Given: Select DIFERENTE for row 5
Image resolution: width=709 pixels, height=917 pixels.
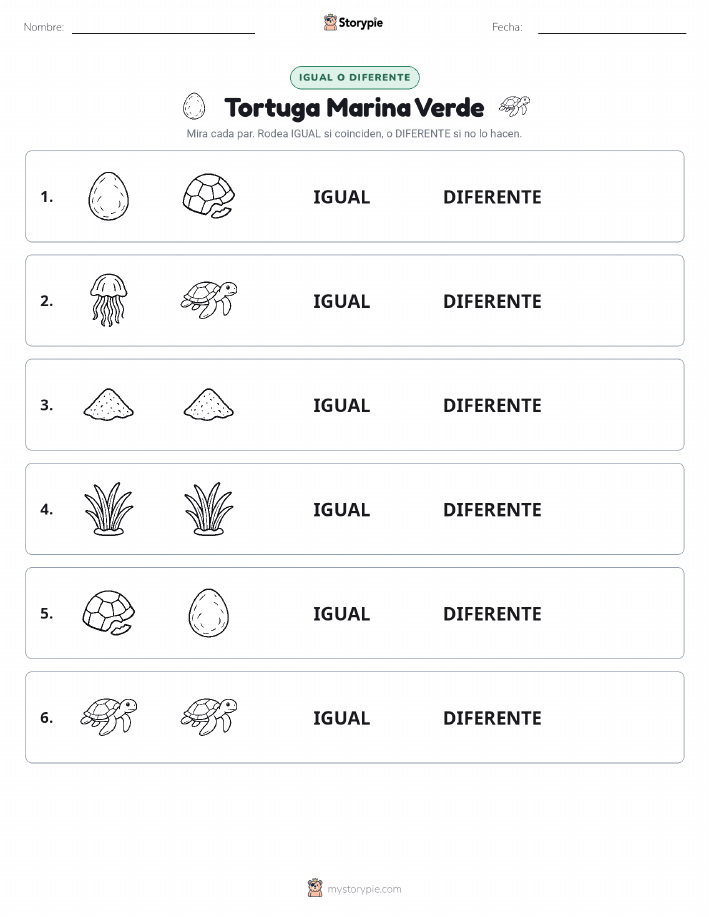Looking at the screenshot, I should click(x=492, y=613).
